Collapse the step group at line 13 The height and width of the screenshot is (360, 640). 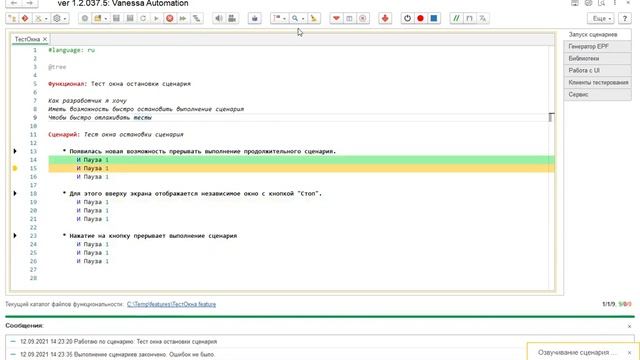pos(15,151)
